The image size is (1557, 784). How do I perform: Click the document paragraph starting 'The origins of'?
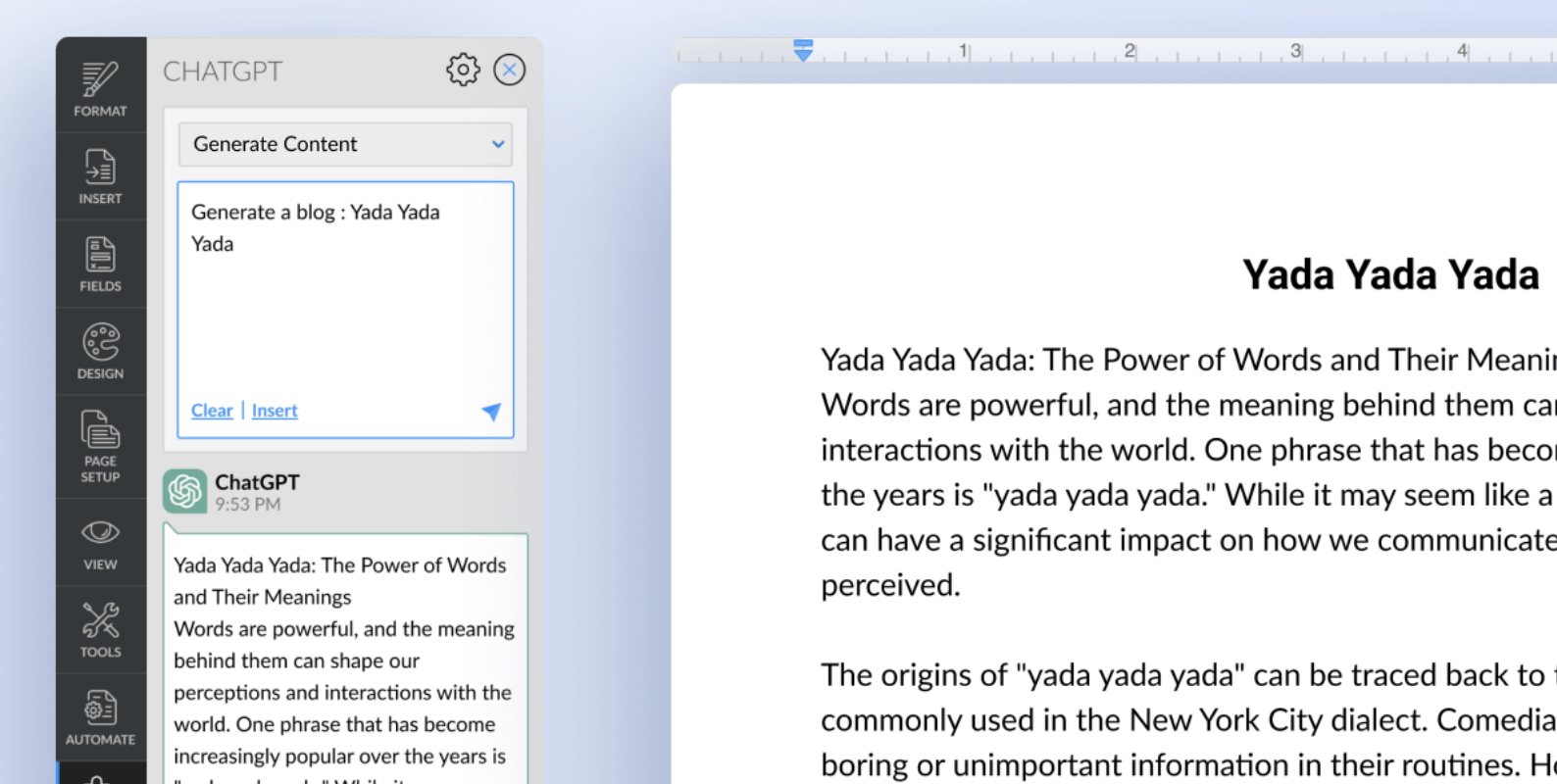pos(1188,720)
